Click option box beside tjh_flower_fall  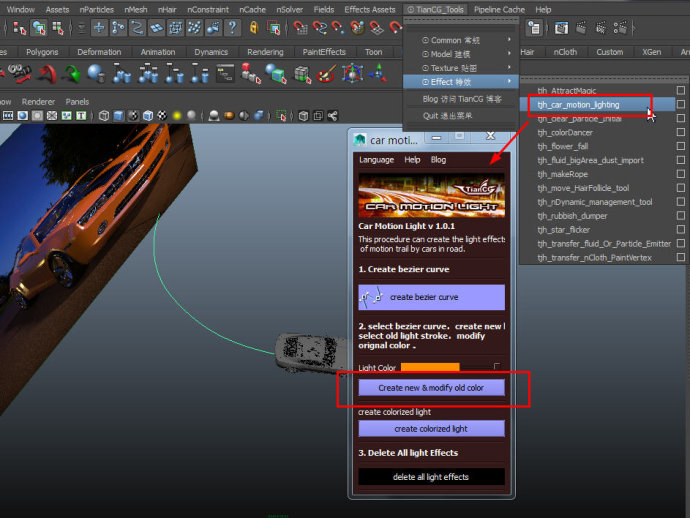tap(681, 146)
